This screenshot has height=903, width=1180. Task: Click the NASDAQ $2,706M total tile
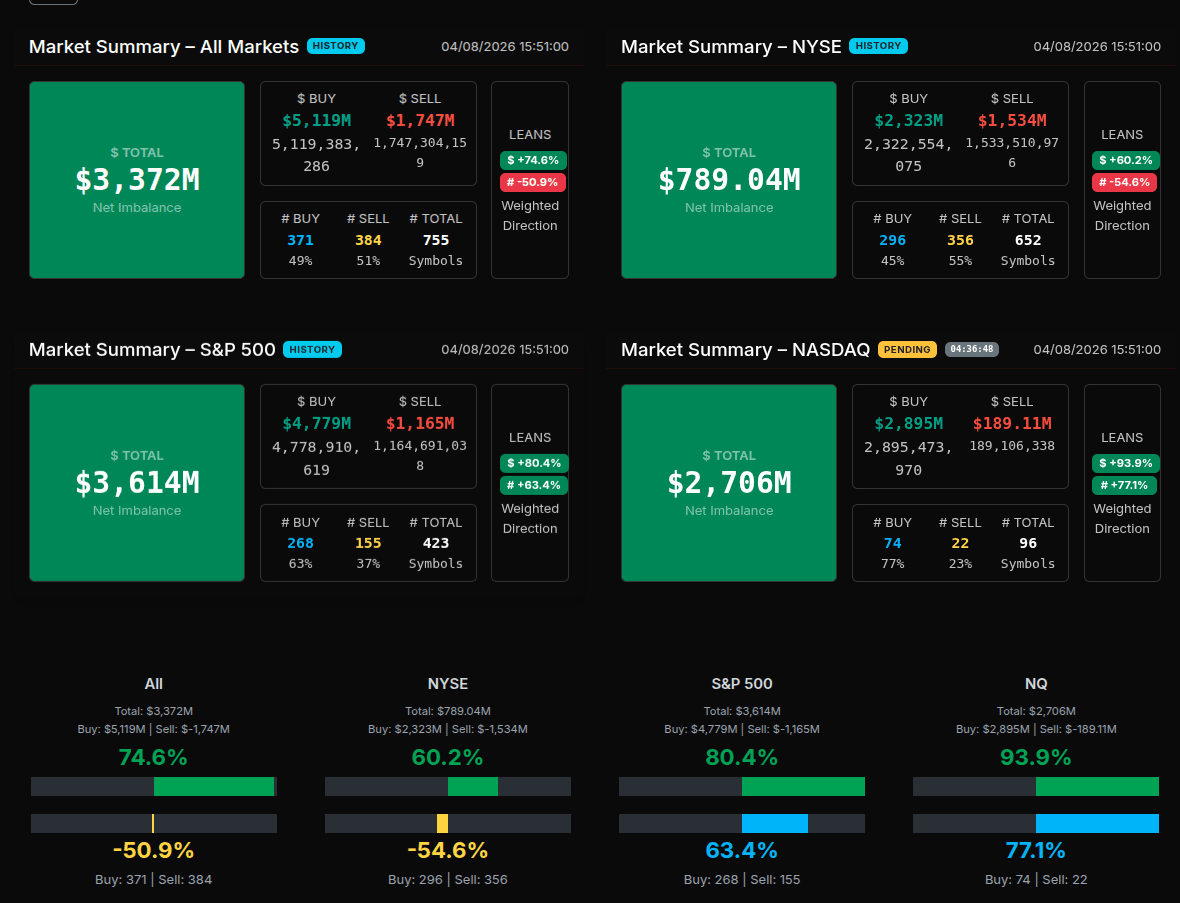click(x=729, y=483)
